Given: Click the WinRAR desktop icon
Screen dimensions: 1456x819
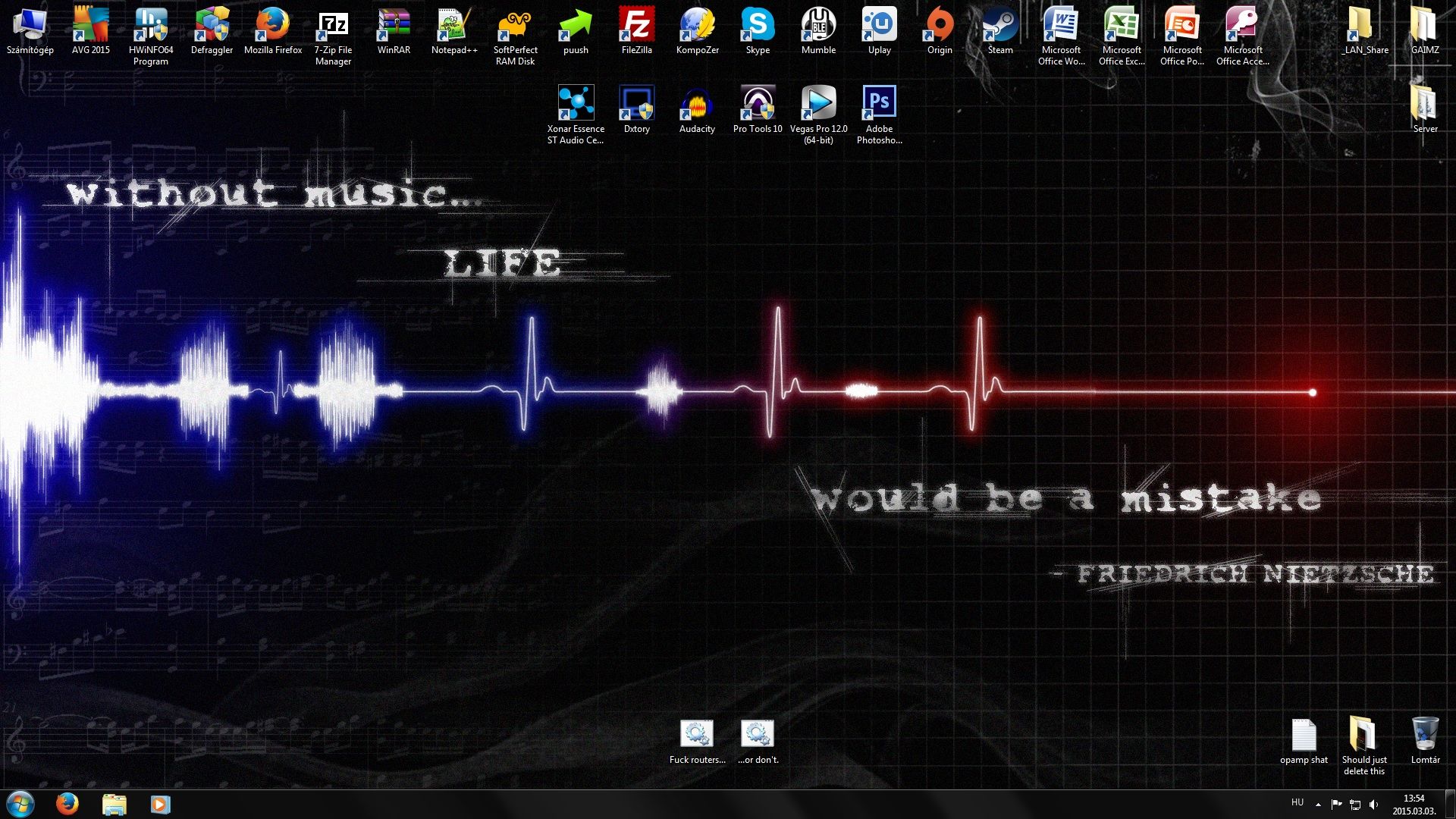Looking at the screenshot, I should click(x=394, y=26).
